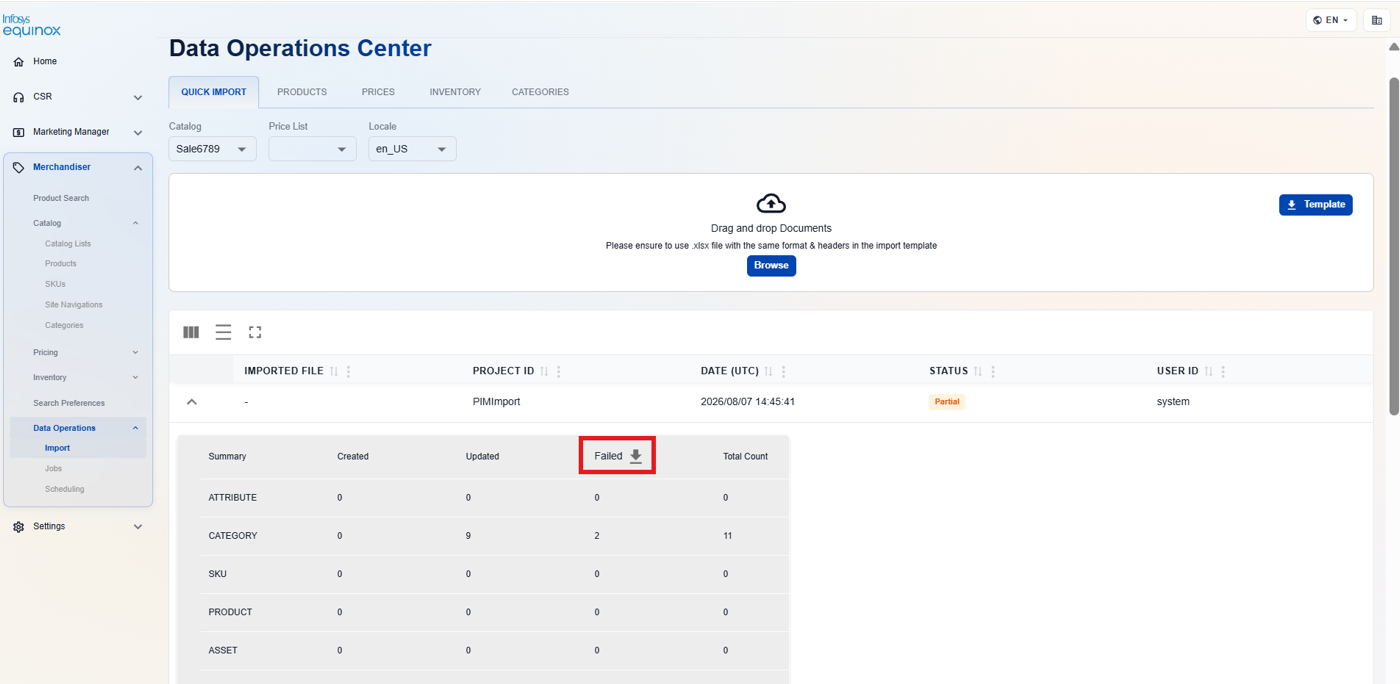
Task: Collapse the Catalog submenu chevron
Action: coord(136,223)
